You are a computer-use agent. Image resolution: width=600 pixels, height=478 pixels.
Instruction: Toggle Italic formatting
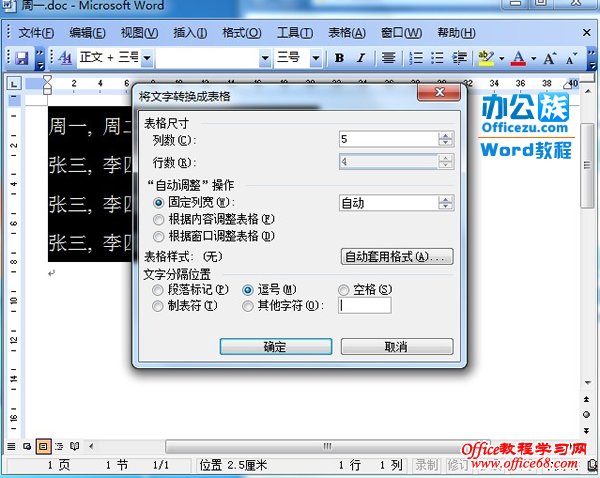(x=360, y=58)
